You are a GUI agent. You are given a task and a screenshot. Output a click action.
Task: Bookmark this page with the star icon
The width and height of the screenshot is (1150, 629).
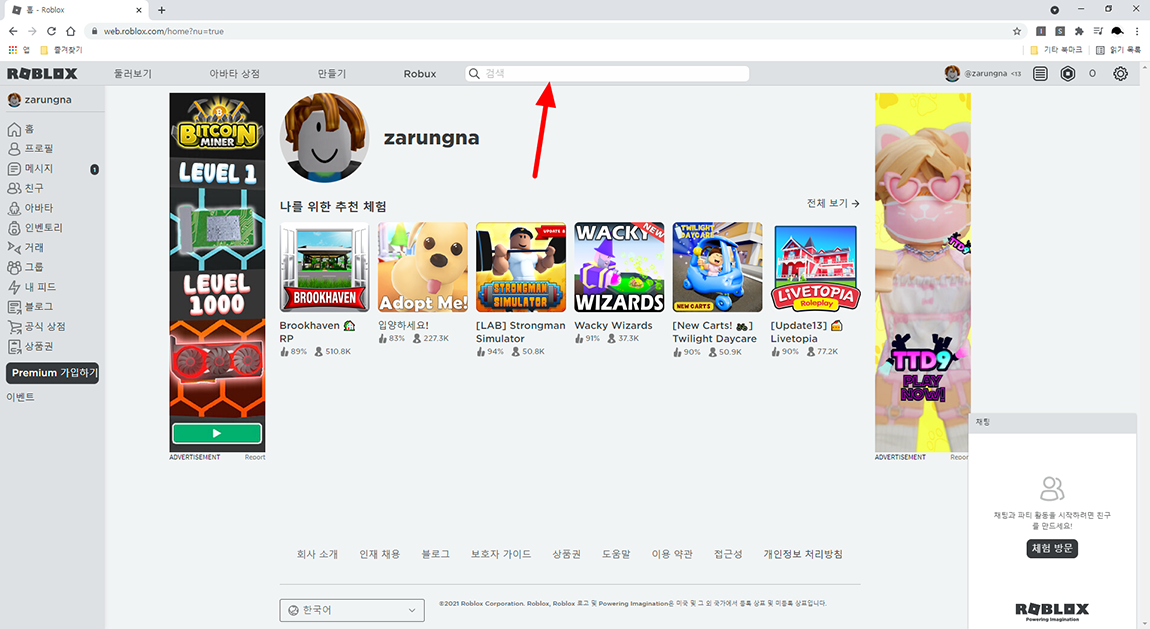(1017, 31)
